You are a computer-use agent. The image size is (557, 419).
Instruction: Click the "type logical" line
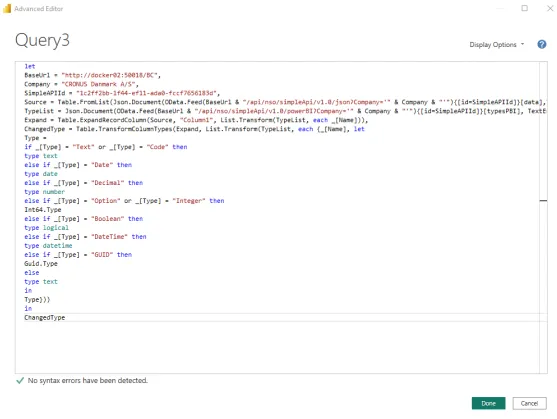(46, 228)
